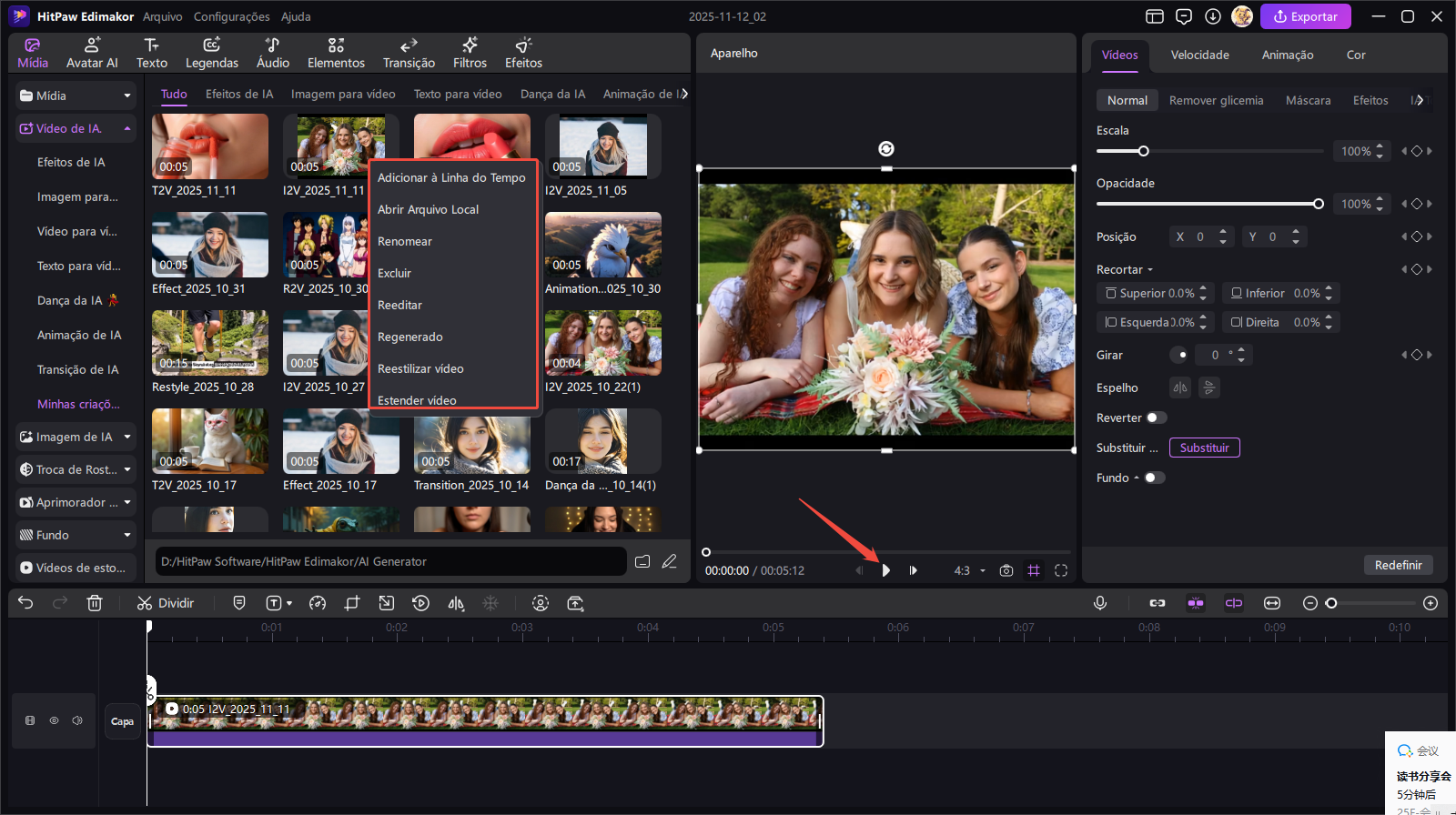Enable the Fundo toggle
Image resolution: width=1456 pixels, height=815 pixels.
pyautogui.click(x=1154, y=478)
